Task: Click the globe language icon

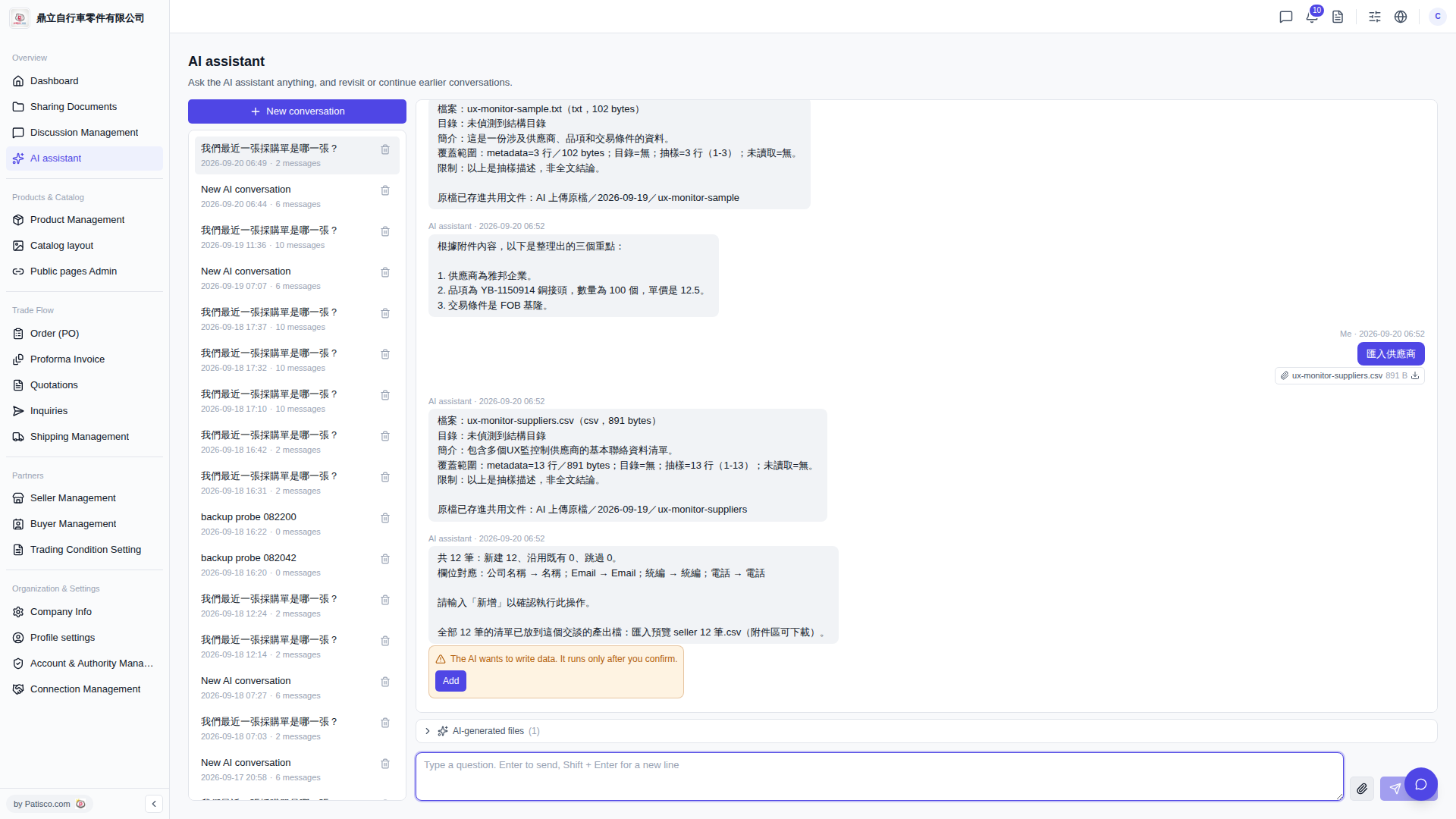Action: coord(1401,17)
